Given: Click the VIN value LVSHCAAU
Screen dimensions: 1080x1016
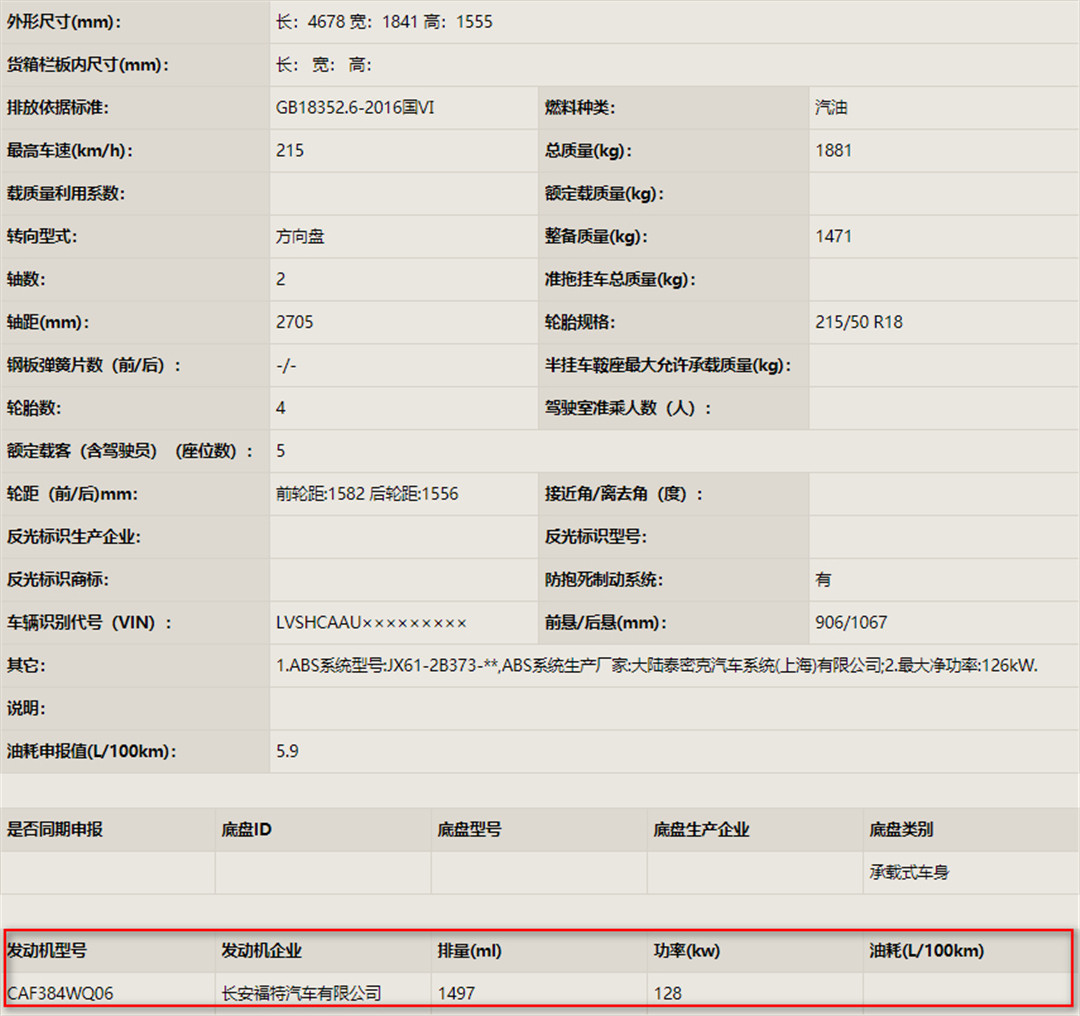Looking at the screenshot, I should (371, 623).
